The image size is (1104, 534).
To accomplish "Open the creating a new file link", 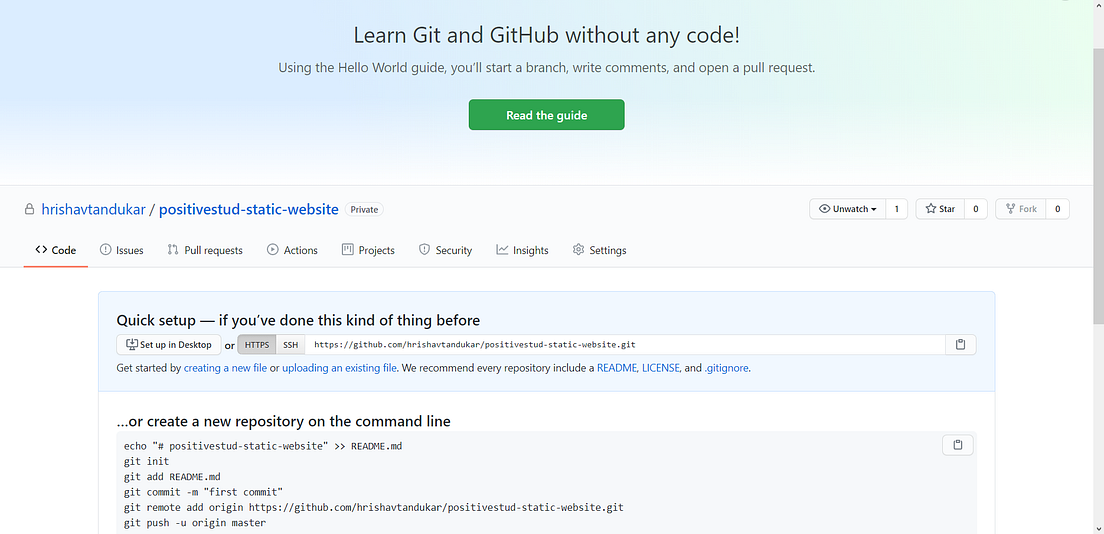I will click(225, 368).
